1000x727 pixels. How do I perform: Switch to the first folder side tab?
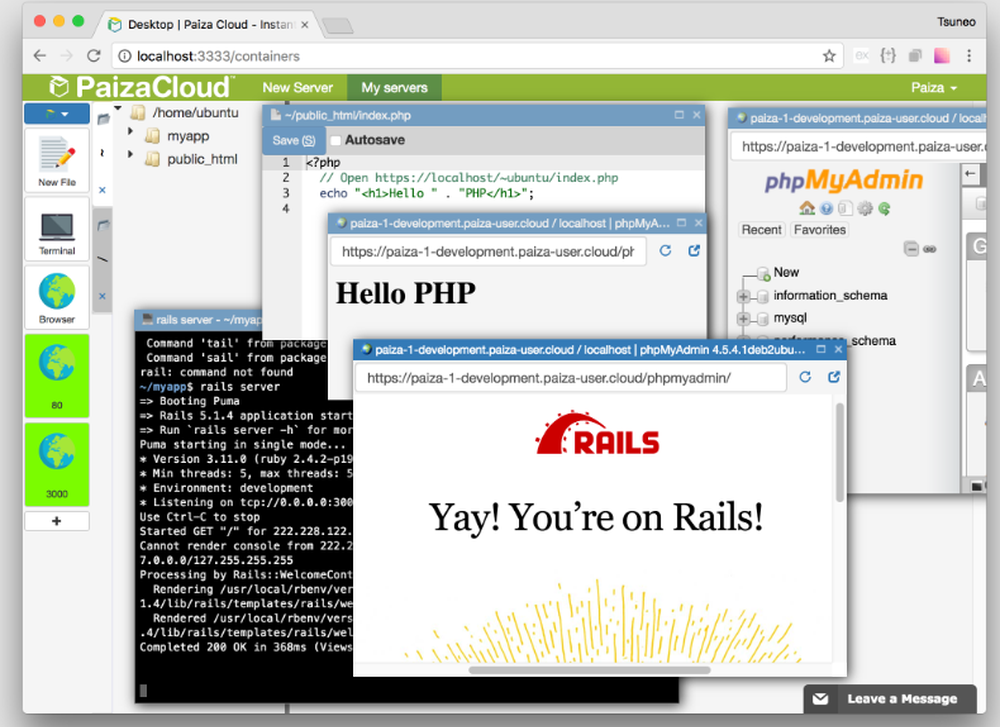pos(103,119)
